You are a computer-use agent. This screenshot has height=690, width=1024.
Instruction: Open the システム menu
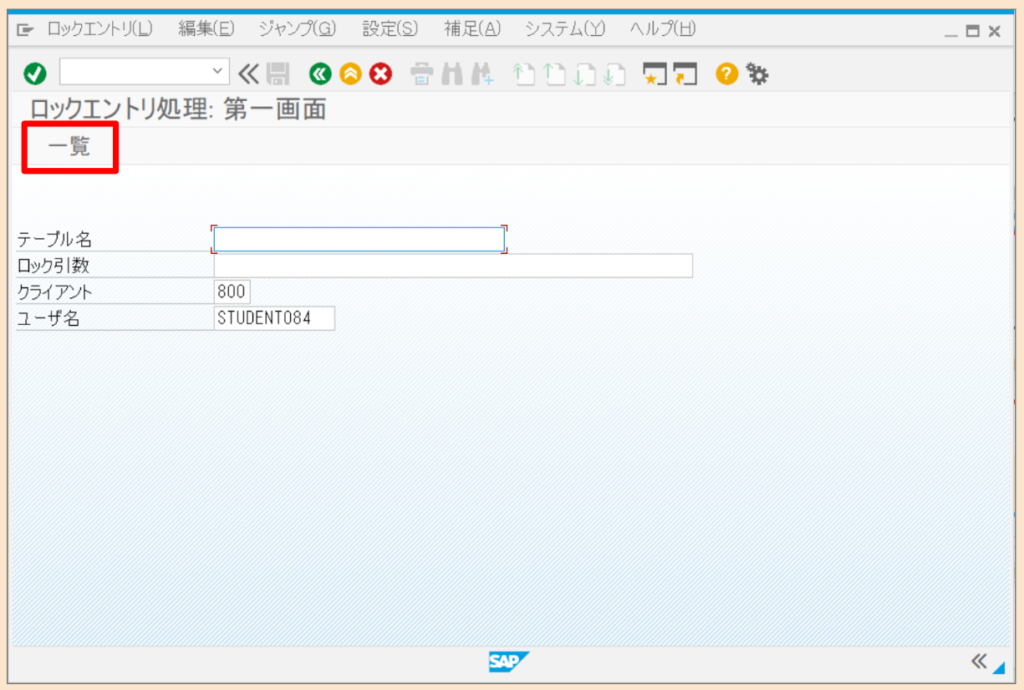[x=563, y=29]
